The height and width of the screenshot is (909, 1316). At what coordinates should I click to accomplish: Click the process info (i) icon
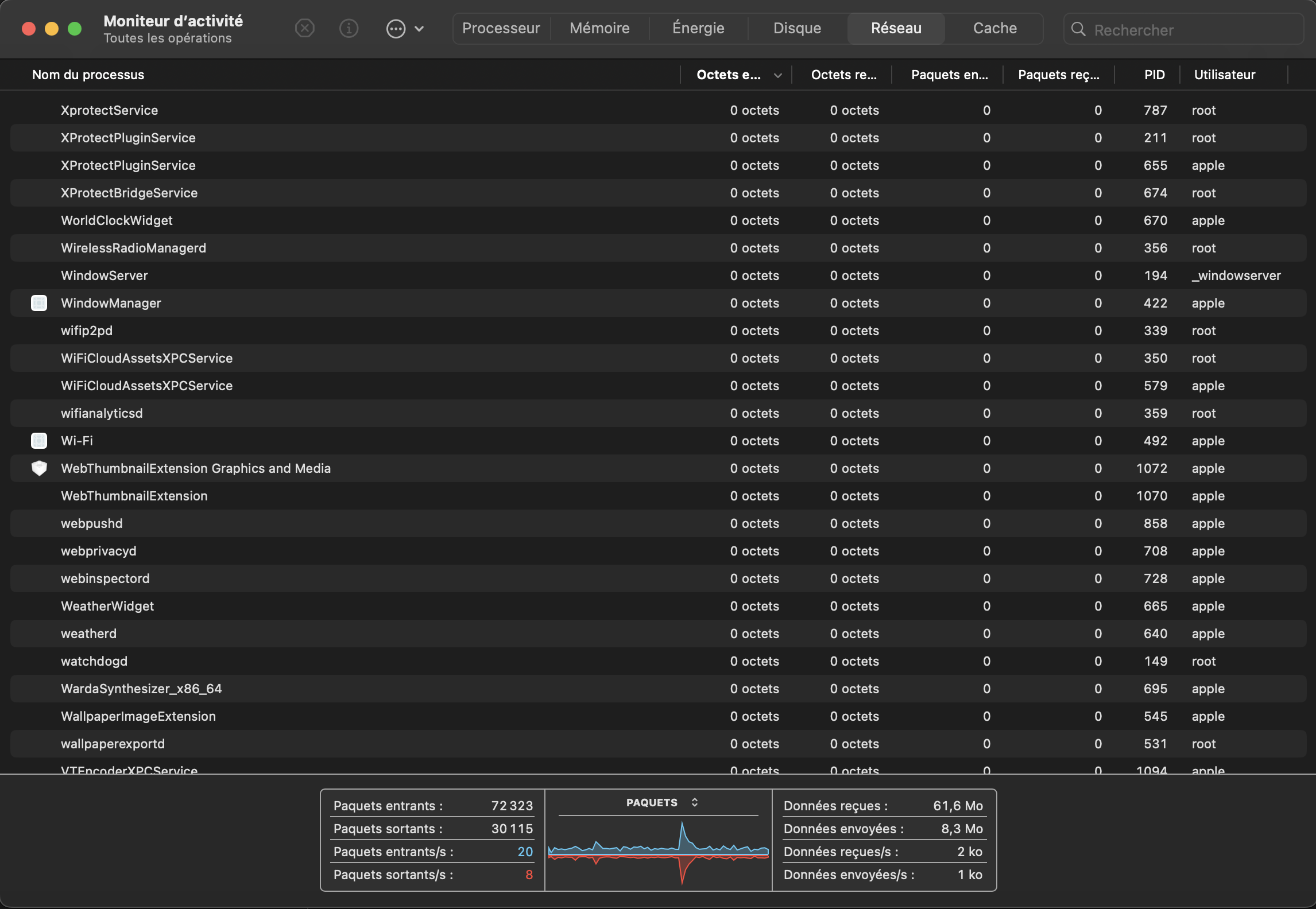(349, 28)
